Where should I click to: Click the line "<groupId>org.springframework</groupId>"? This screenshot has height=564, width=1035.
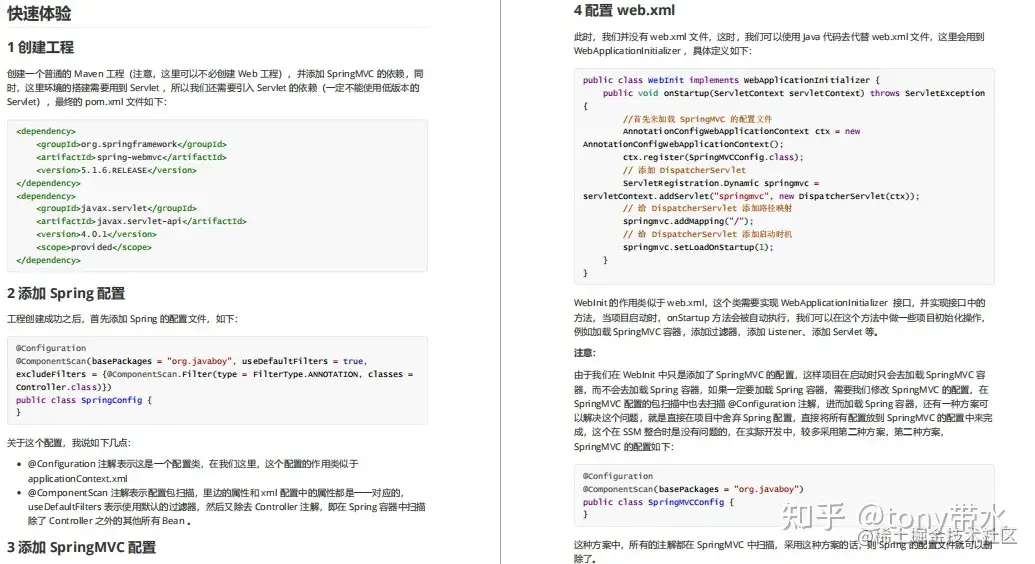(x=131, y=144)
